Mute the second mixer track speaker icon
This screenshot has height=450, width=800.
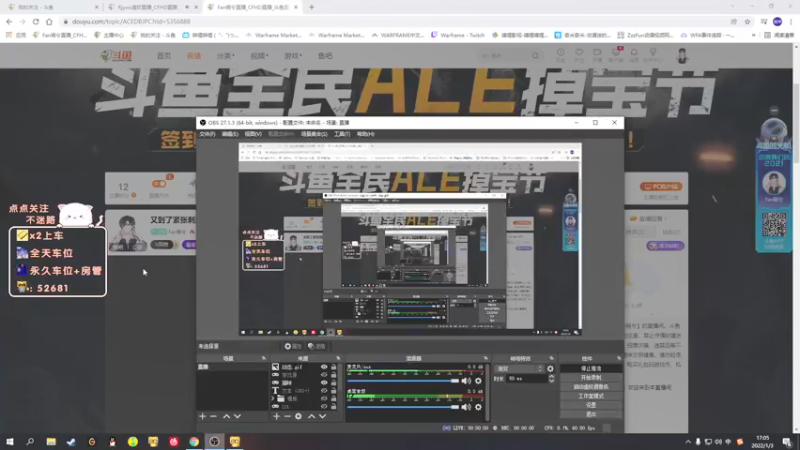(466, 407)
